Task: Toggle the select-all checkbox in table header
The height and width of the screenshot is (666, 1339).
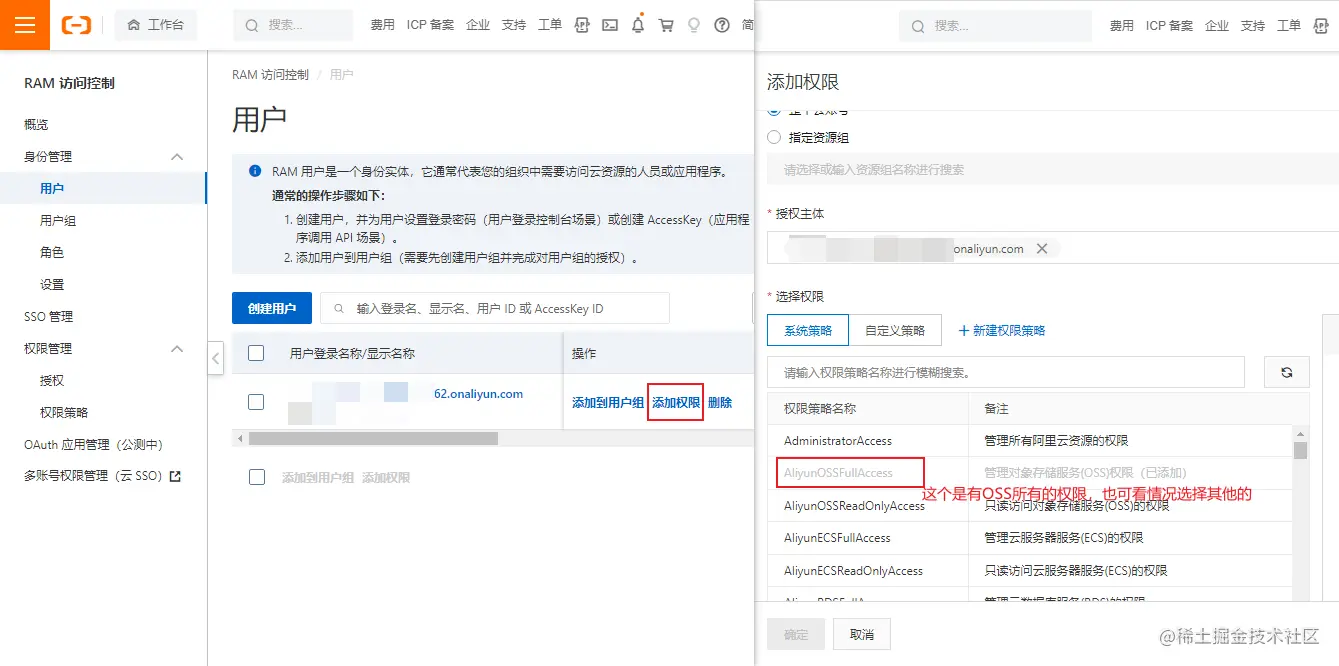Action: click(x=256, y=353)
